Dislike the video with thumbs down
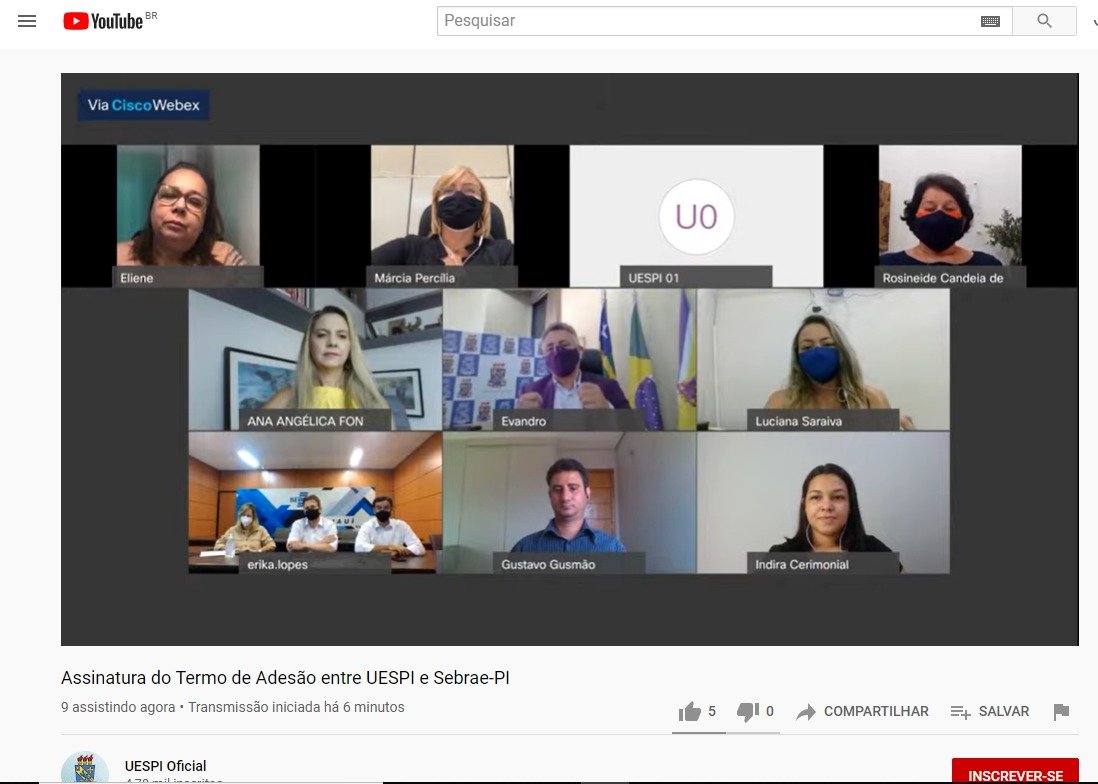This screenshot has width=1098, height=784. tap(747, 712)
